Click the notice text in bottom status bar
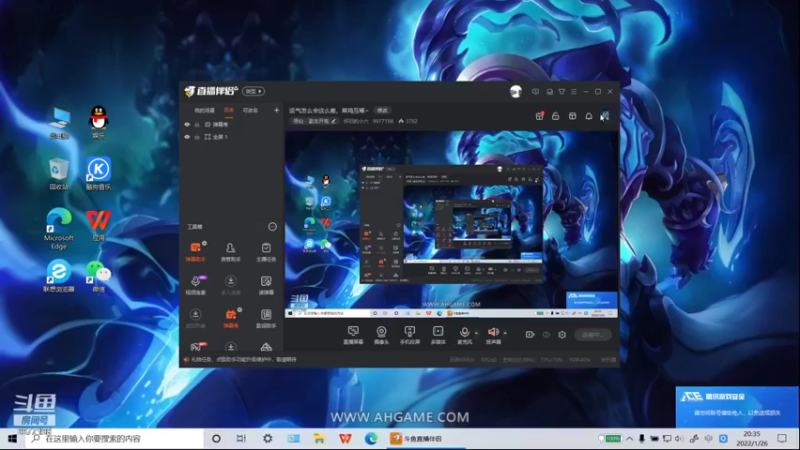This screenshot has height=450, width=800. point(244,360)
